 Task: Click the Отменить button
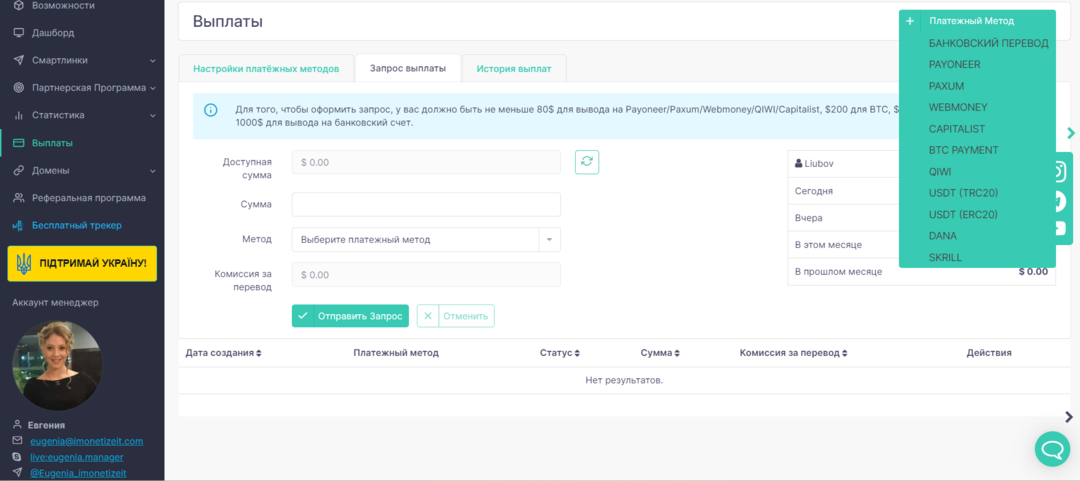[455, 316]
